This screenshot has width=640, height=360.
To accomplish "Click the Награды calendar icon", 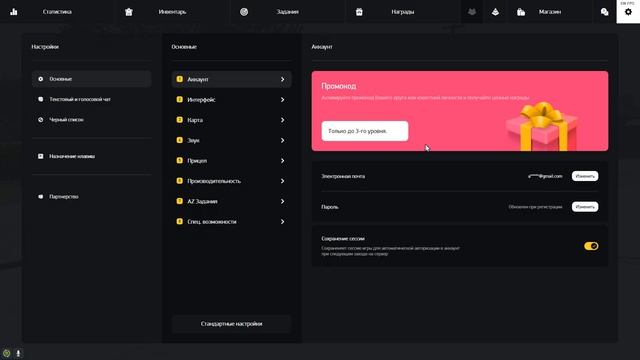I will coord(359,12).
